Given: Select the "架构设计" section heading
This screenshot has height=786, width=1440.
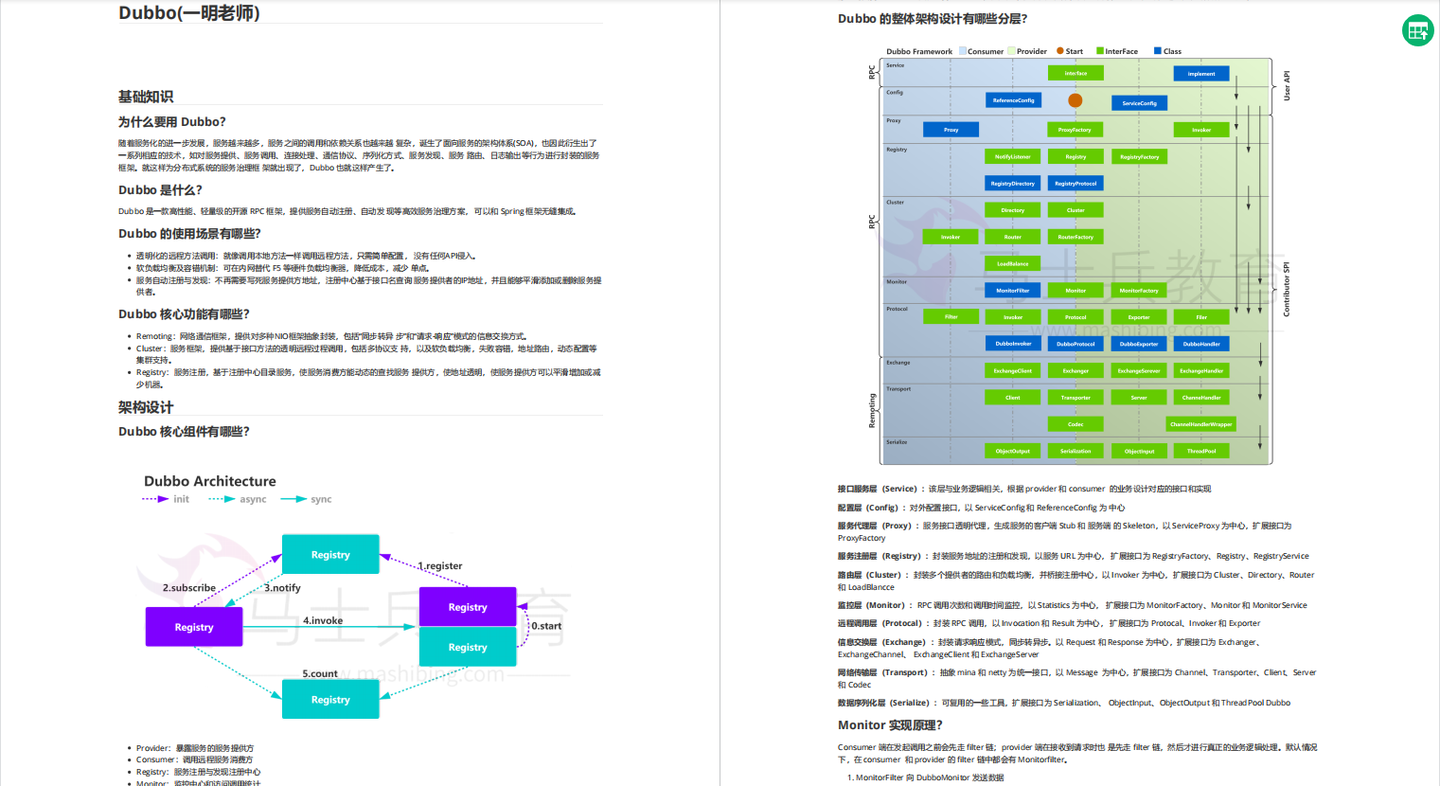Looking at the screenshot, I should coord(146,408).
